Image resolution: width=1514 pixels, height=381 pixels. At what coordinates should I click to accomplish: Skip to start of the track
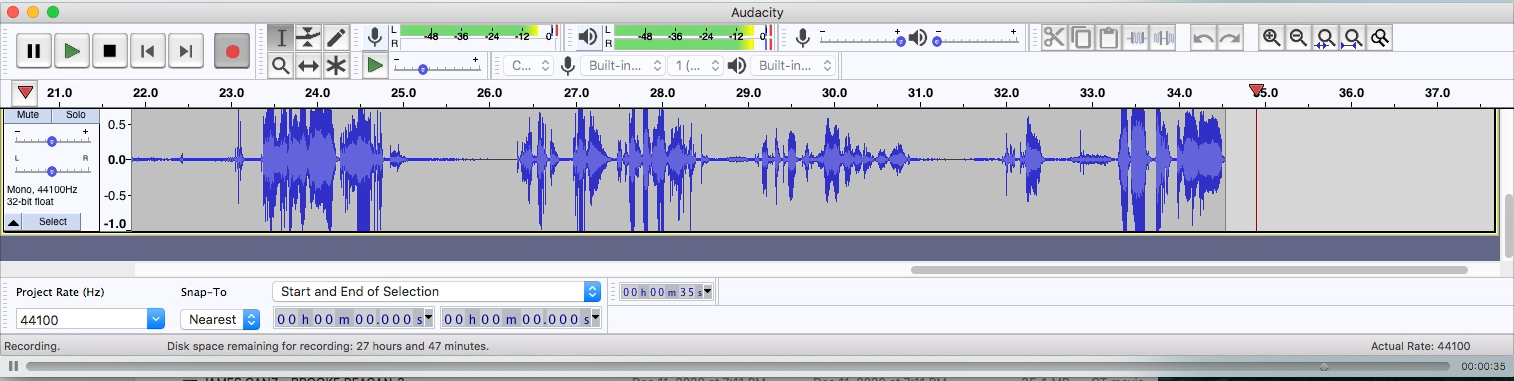click(148, 51)
